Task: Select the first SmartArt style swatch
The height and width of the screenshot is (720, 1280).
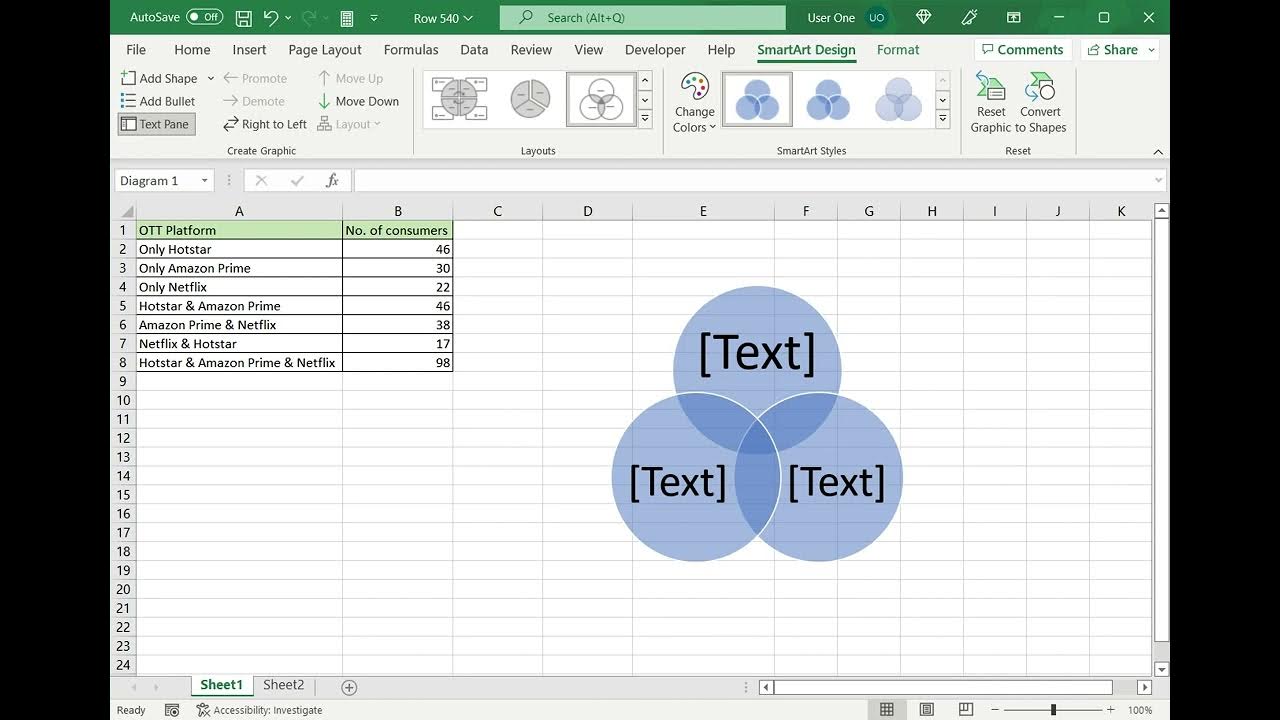Action: (757, 98)
